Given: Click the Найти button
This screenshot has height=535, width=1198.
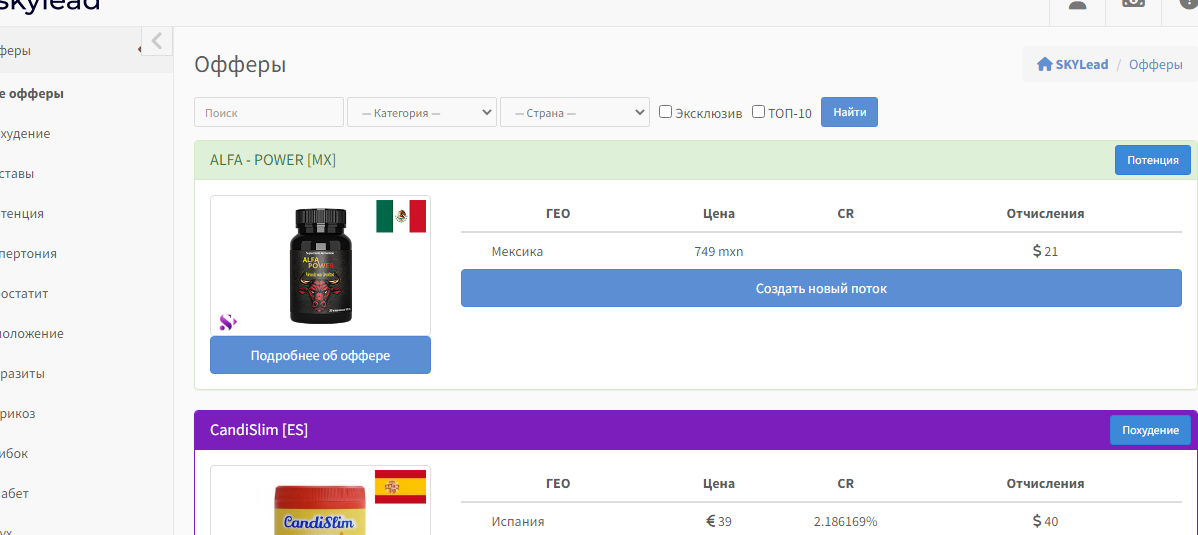Looking at the screenshot, I should point(850,112).
